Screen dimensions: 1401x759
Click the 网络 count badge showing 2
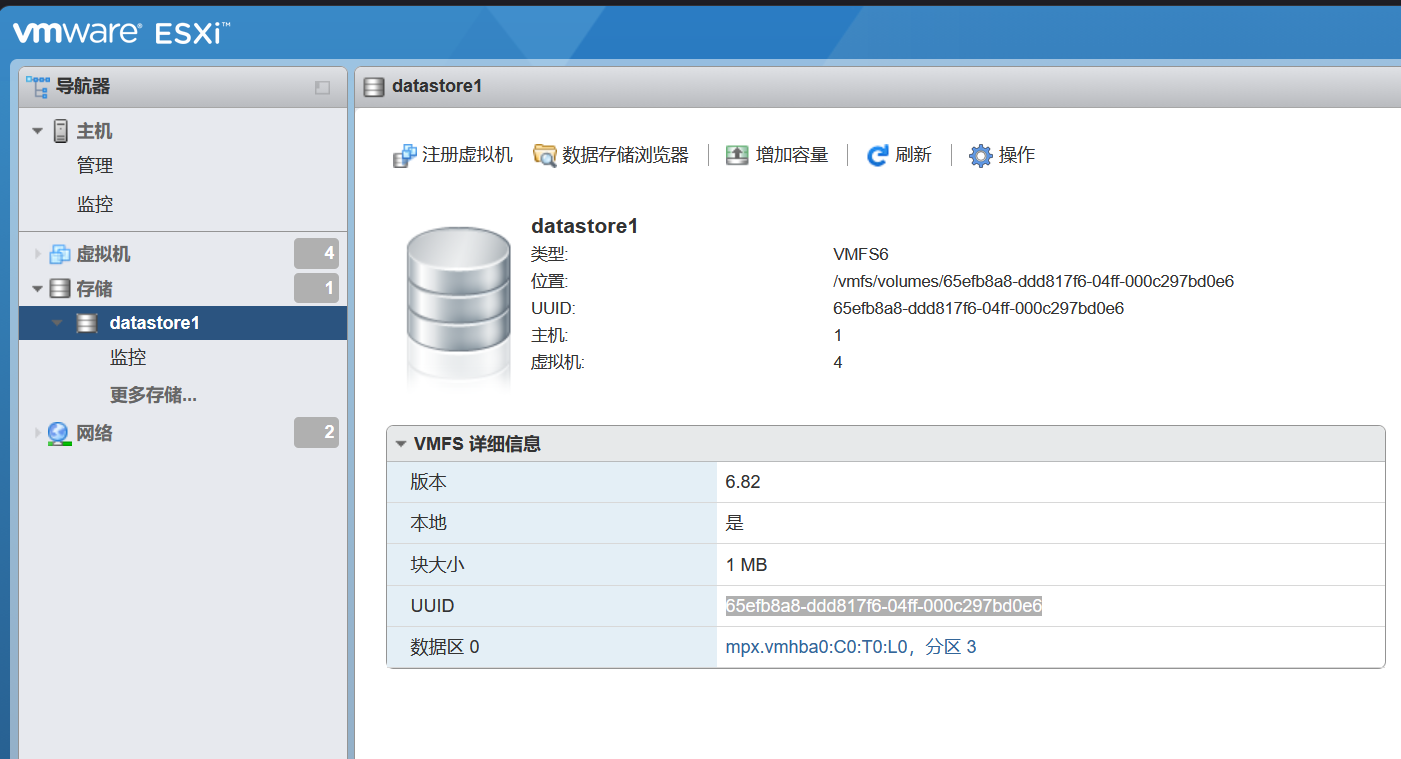316,433
